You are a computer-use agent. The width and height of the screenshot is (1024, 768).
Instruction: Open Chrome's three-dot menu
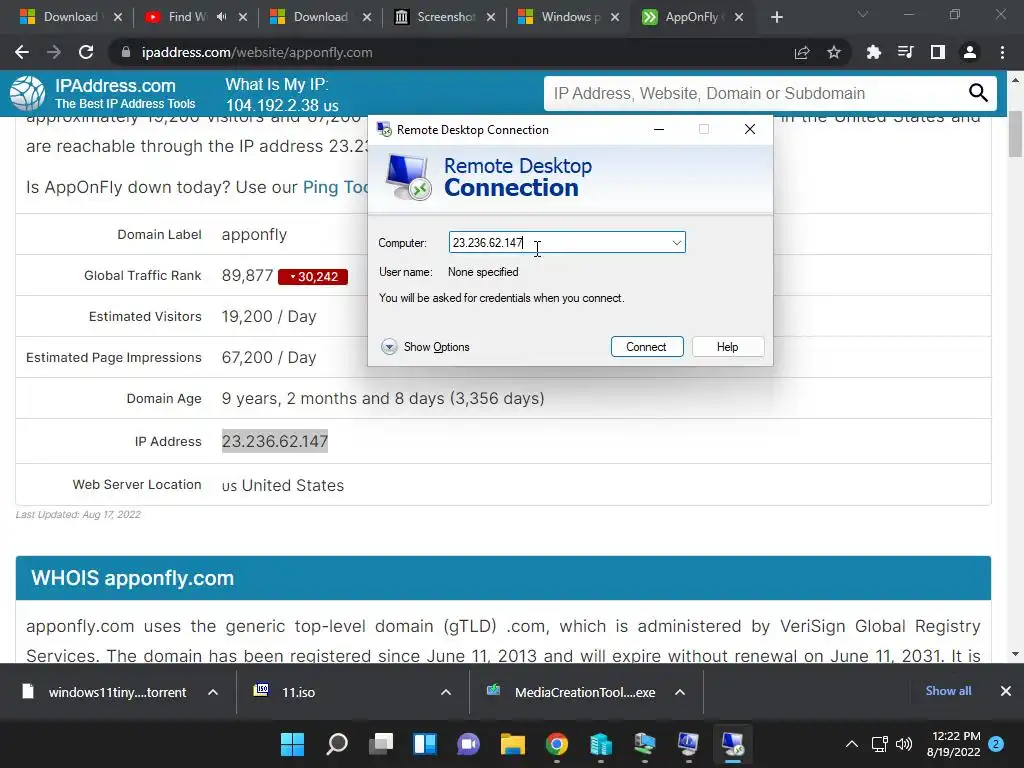1002,52
